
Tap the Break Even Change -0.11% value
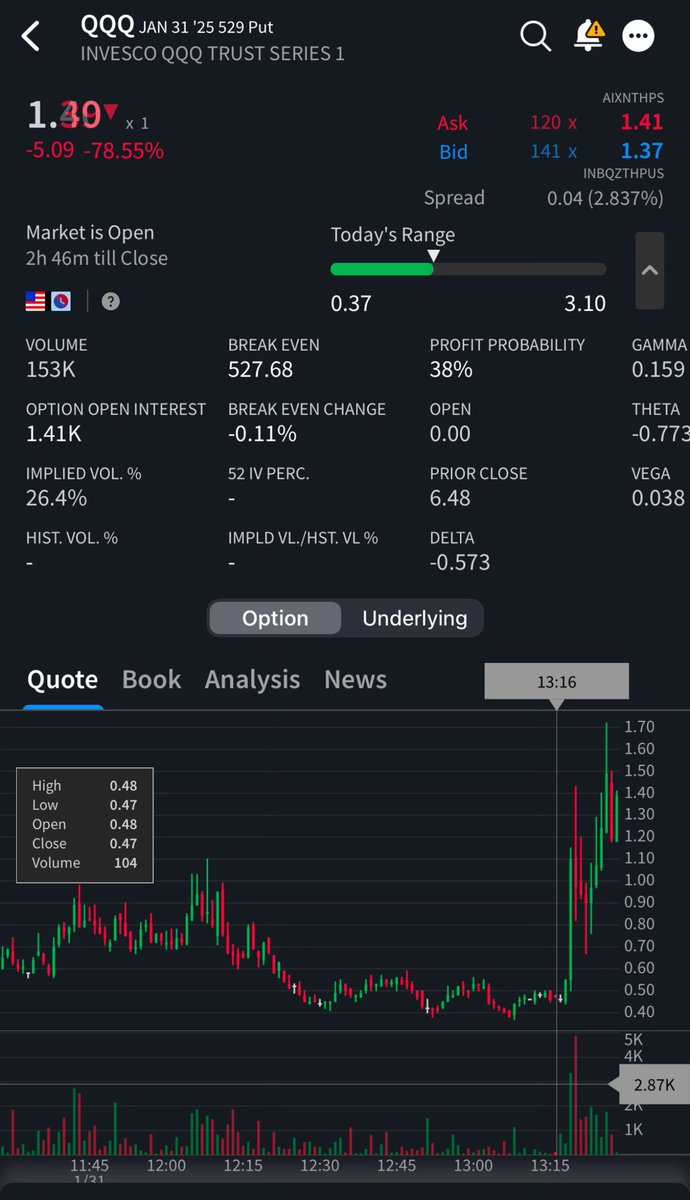(x=262, y=433)
